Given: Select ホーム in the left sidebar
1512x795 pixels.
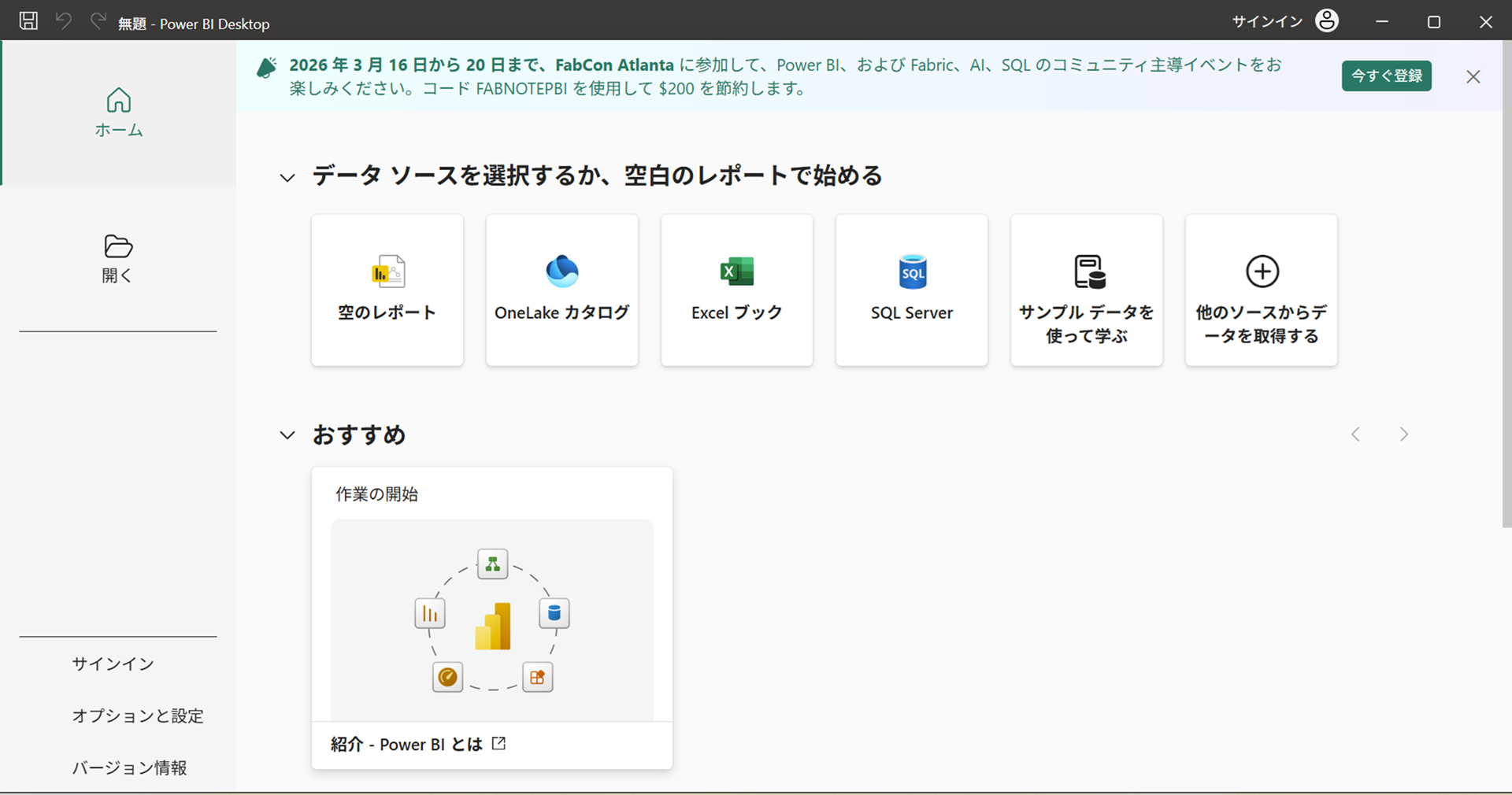Looking at the screenshot, I should pos(119,113).
